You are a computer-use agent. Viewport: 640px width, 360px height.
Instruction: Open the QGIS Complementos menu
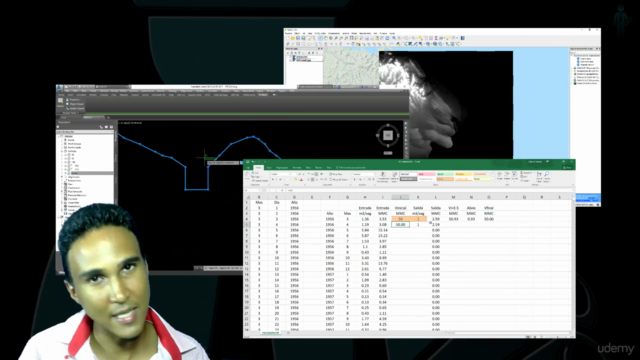(x=334, y=33)
